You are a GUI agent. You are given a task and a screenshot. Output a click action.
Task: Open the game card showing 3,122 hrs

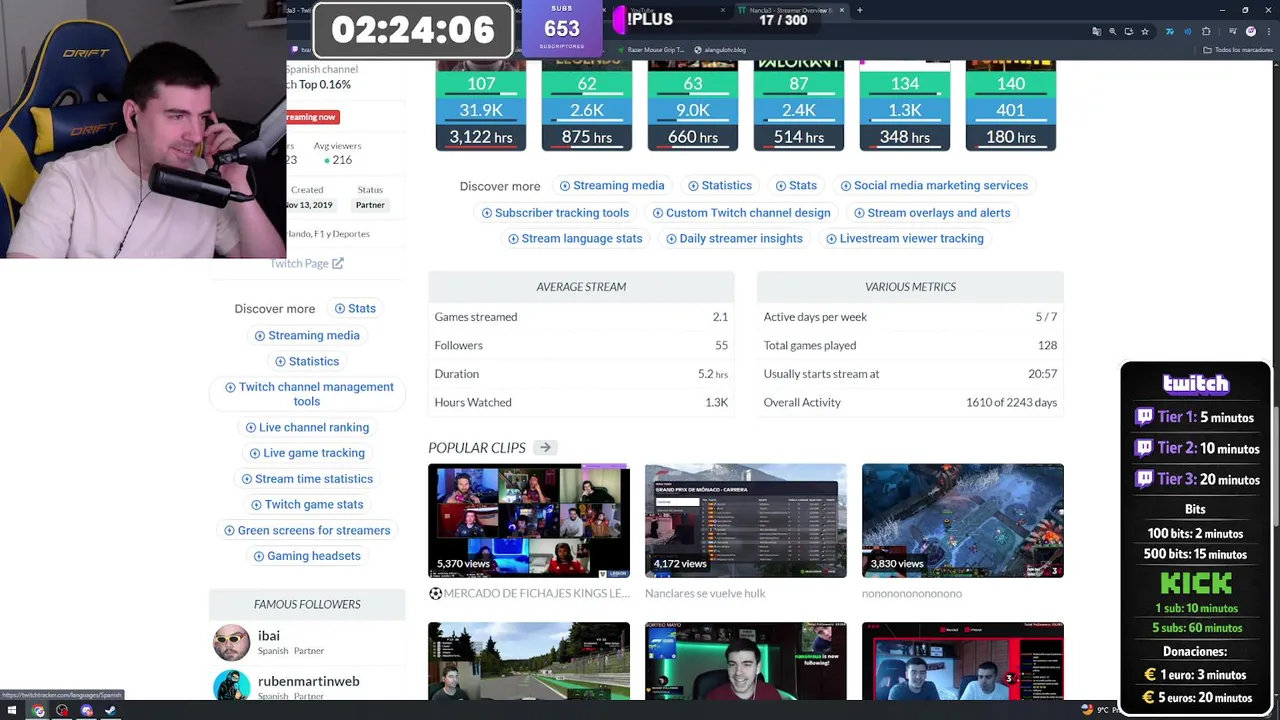(481, 105)
